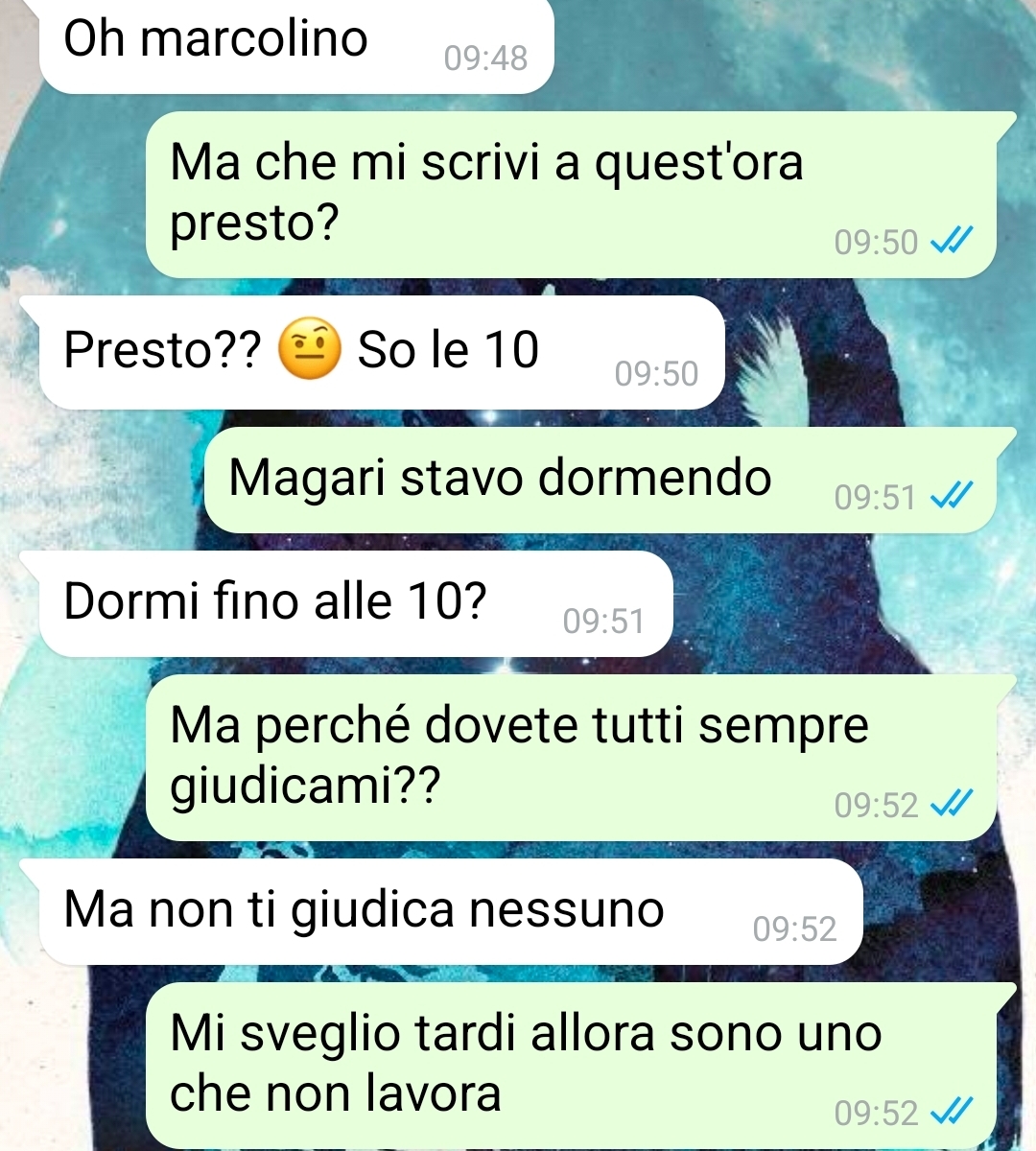Click the 09:51 timestamp on "Dormi fino alle 10?"
The image size is (1036, 1151).
tap(603, 622)
